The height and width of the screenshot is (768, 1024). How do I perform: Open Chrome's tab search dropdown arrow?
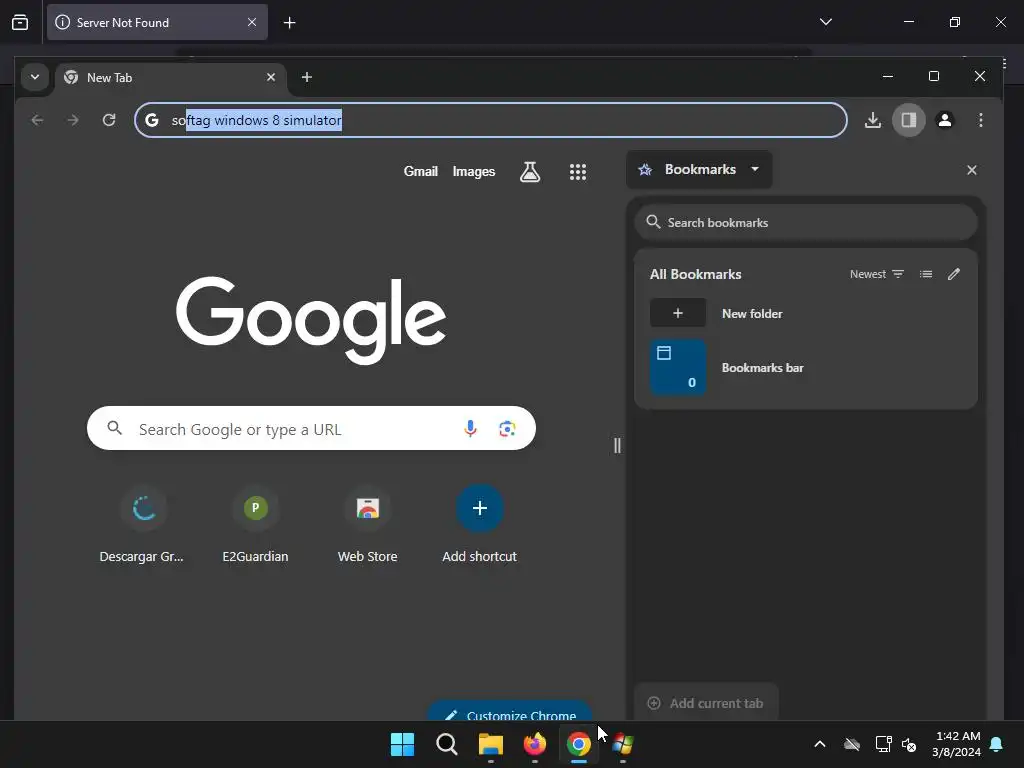[x=35, y=77]
